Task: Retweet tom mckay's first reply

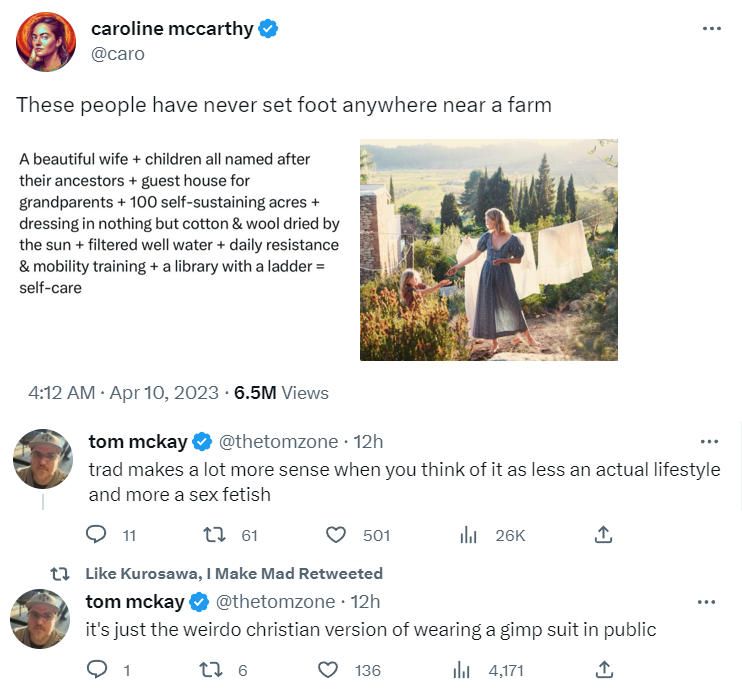Action: [x=214, y=535]
